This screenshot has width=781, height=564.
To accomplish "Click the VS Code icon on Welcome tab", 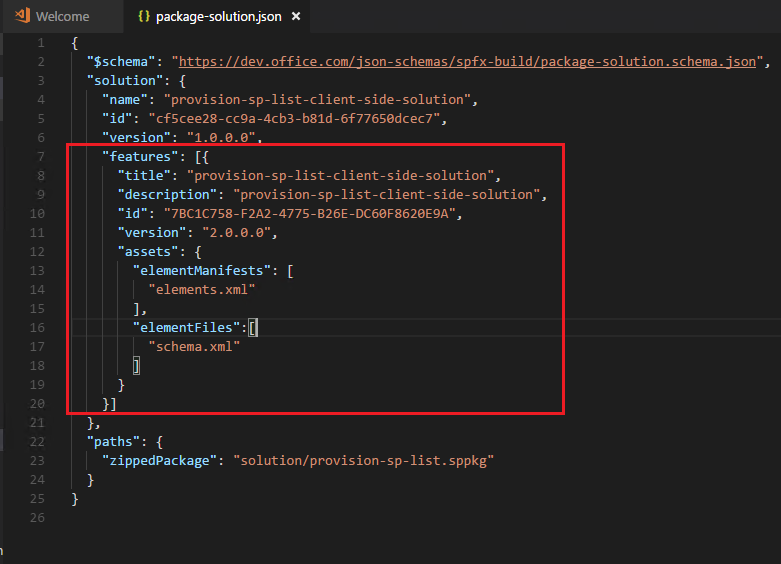I will [x=22, y=15].
